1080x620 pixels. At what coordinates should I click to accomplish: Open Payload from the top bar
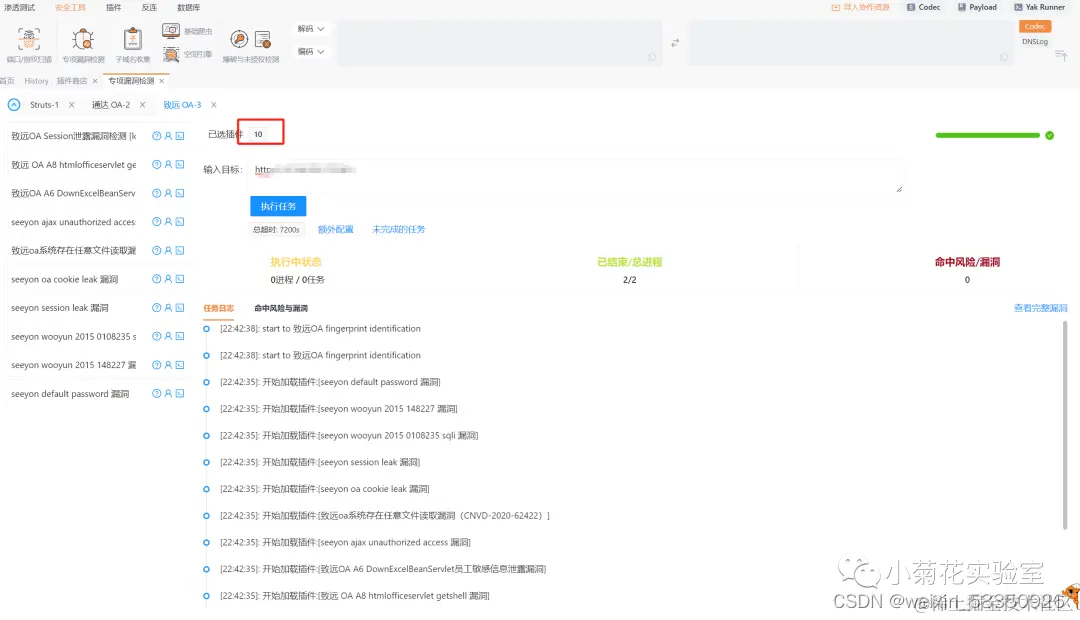click(x=977, y=8)
